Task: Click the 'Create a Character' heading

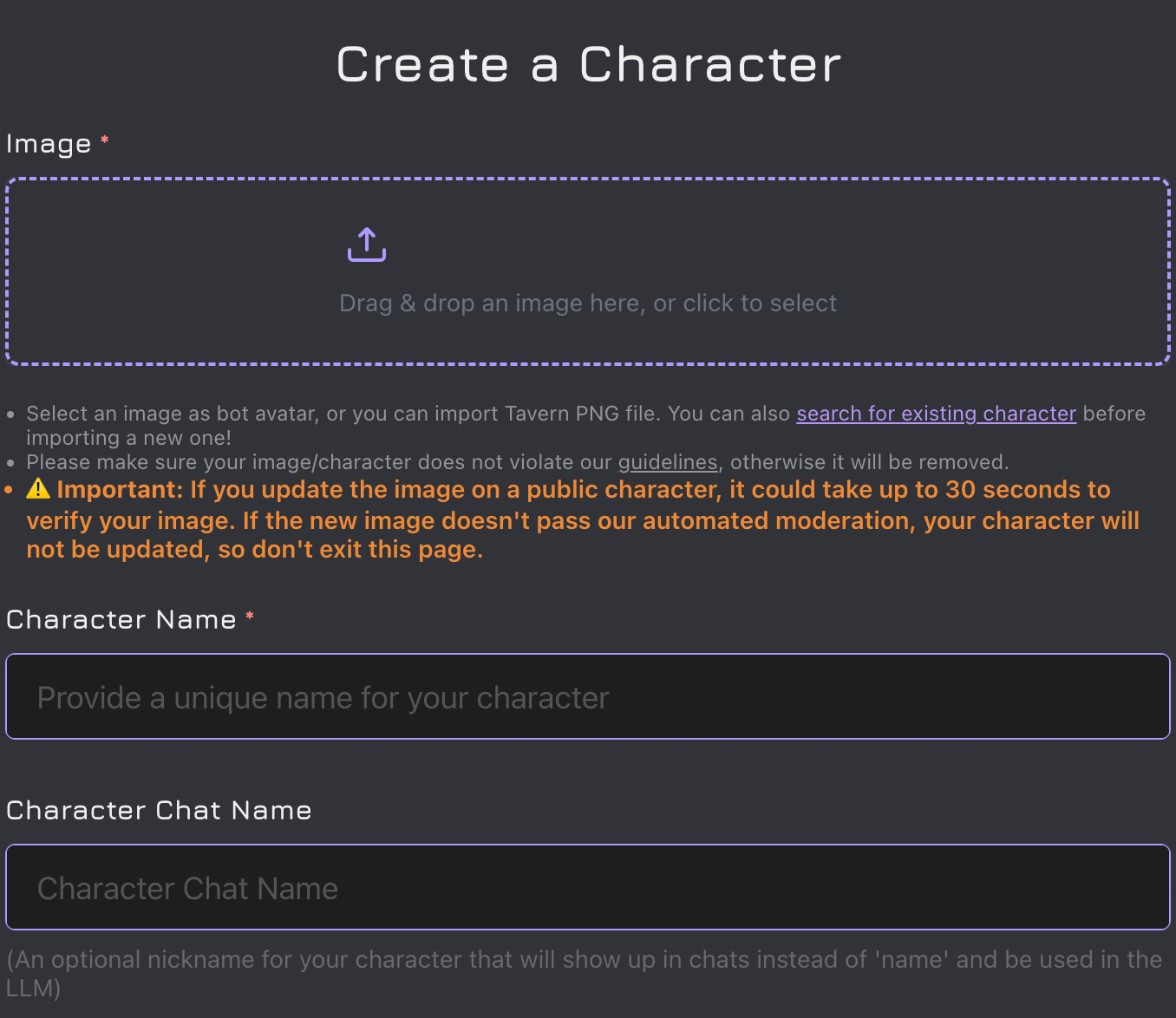Action: click(x=588, y=65)
